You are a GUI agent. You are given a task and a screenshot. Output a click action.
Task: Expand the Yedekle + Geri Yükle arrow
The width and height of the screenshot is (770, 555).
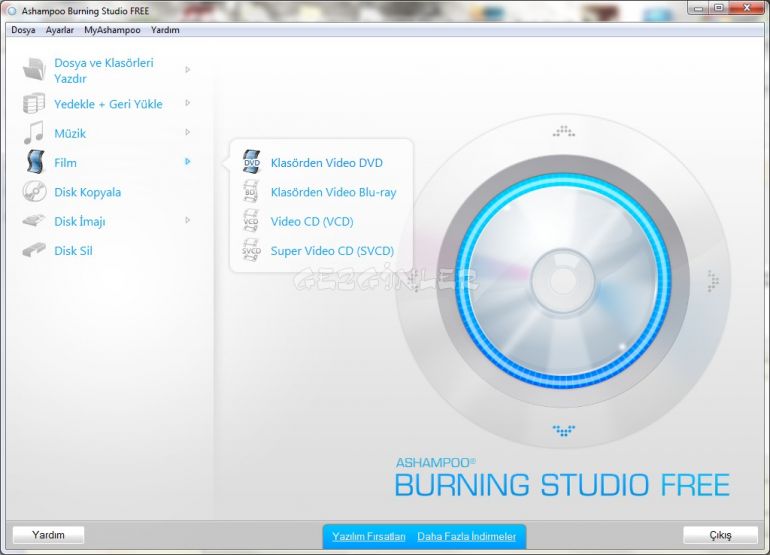[x=188, y=103]
